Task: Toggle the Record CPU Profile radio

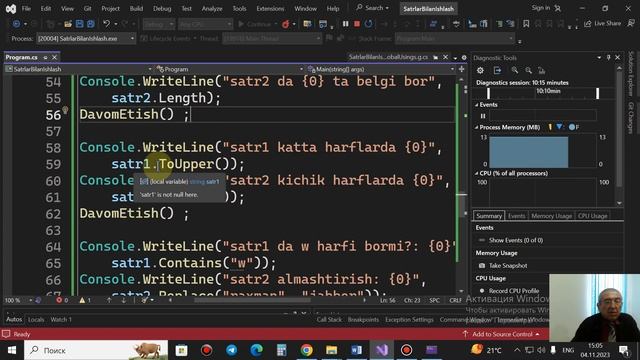Action: pyautogui.click(x=482, y=291)
